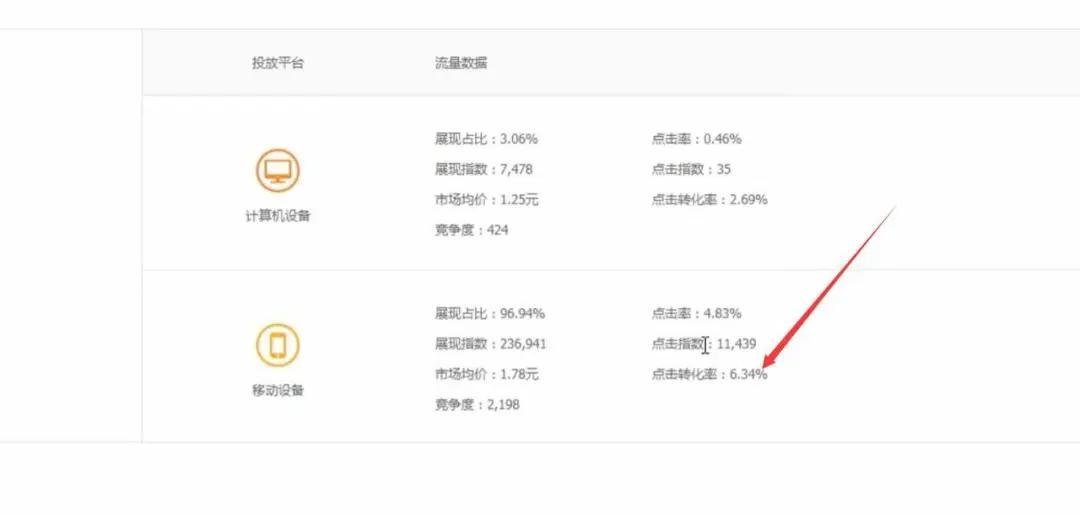The height and width of the screenshot is (514, 1080).
Task: Click computer 点击转化率 value 2.69%
Action: 749,199
